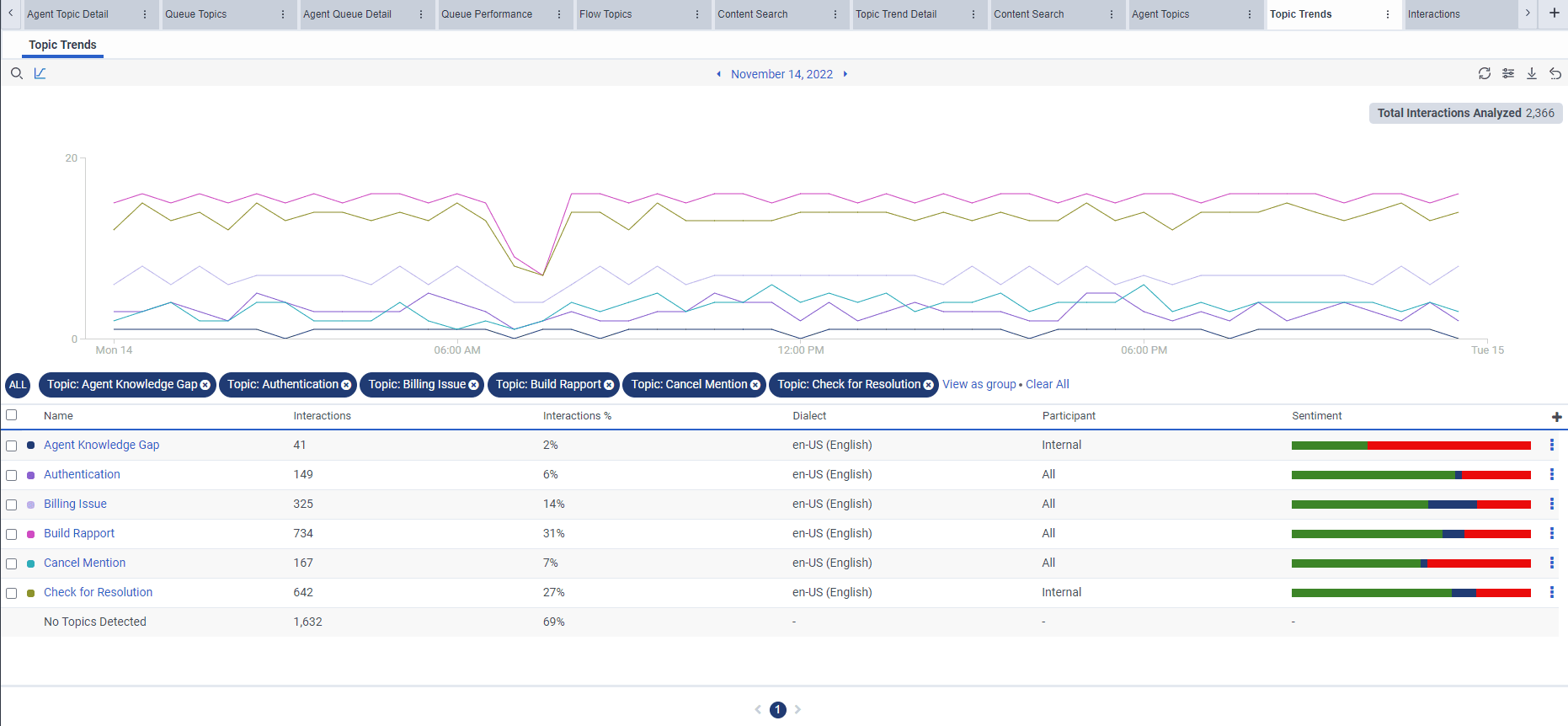The height and width of the screenshot is (726, 1568).
Task: Open the Build Rapport row options menu
Action: point(1551,534)
